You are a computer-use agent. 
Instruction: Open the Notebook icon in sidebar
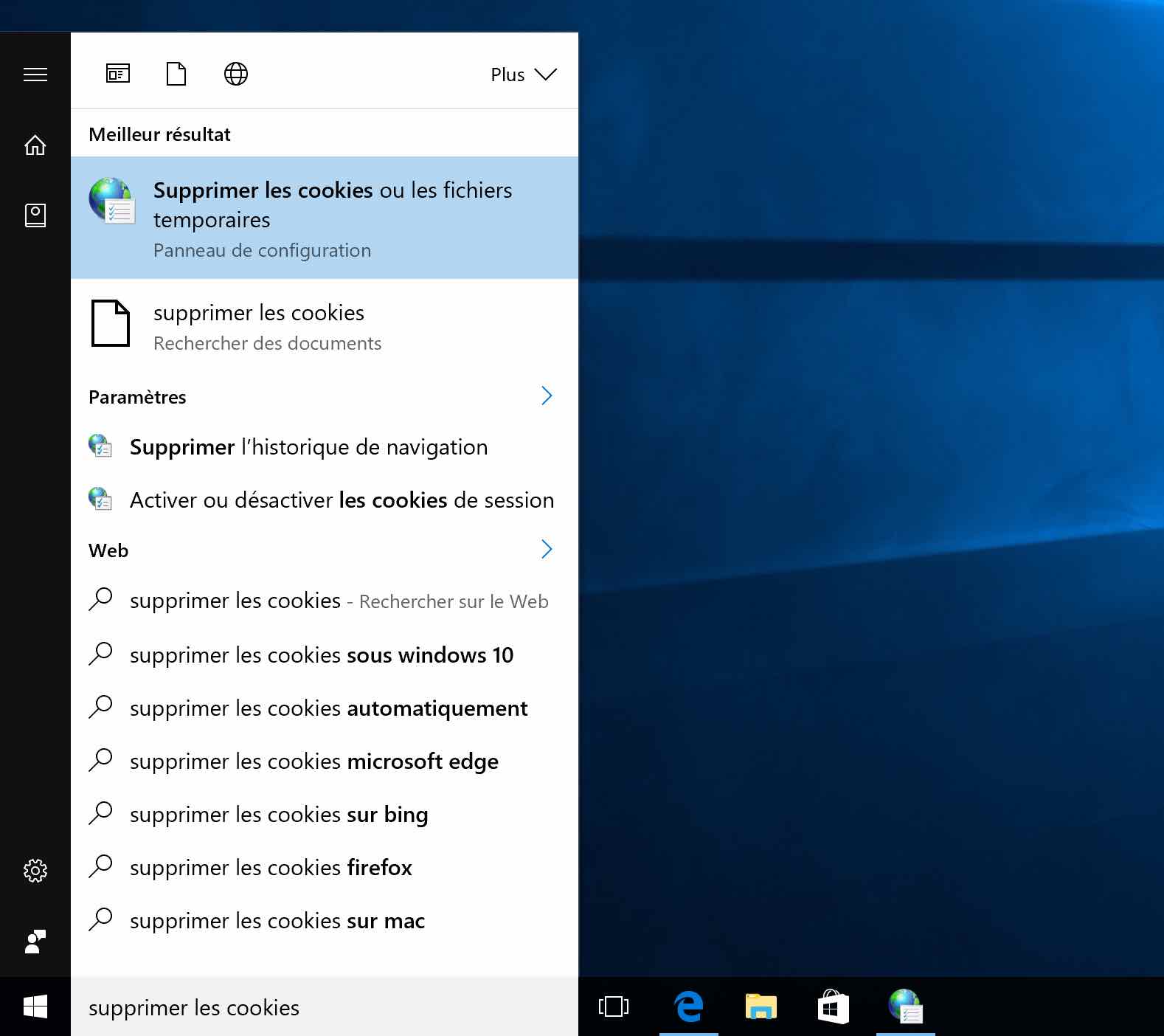35,215
